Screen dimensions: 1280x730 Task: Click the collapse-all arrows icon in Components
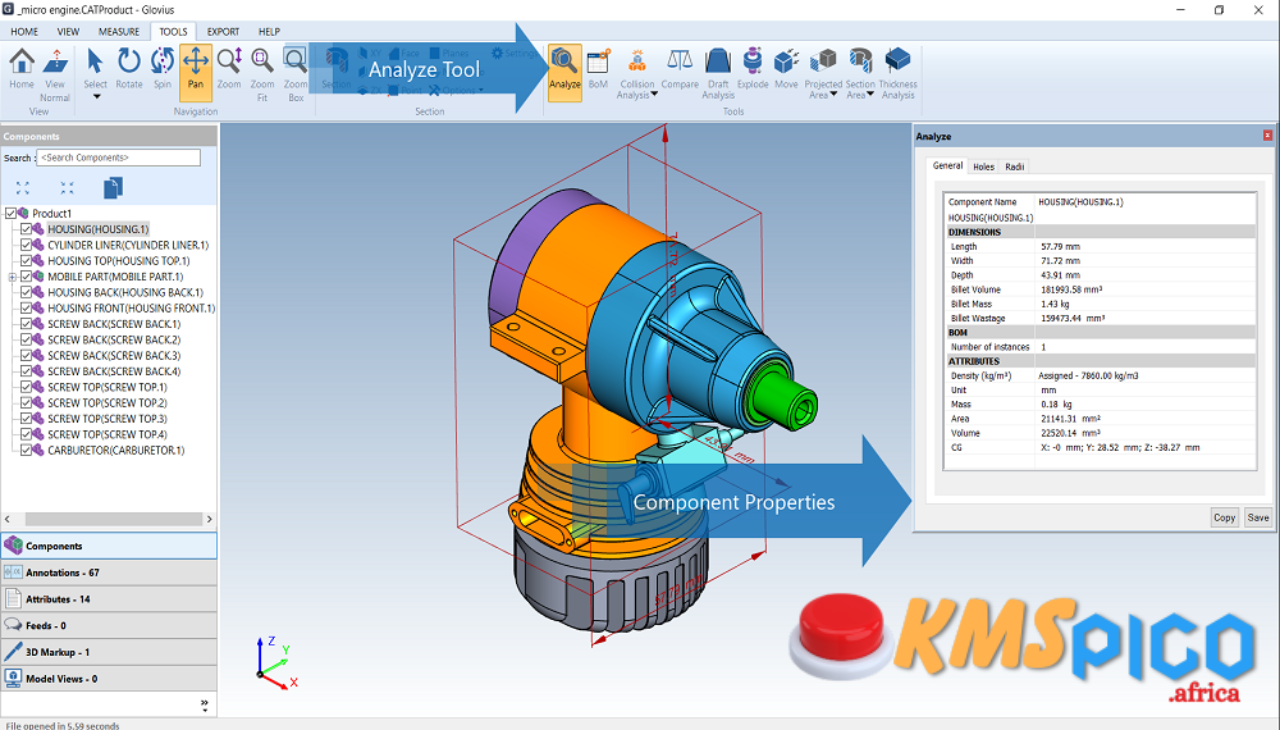pyautogui.click(x=67, y=188)
